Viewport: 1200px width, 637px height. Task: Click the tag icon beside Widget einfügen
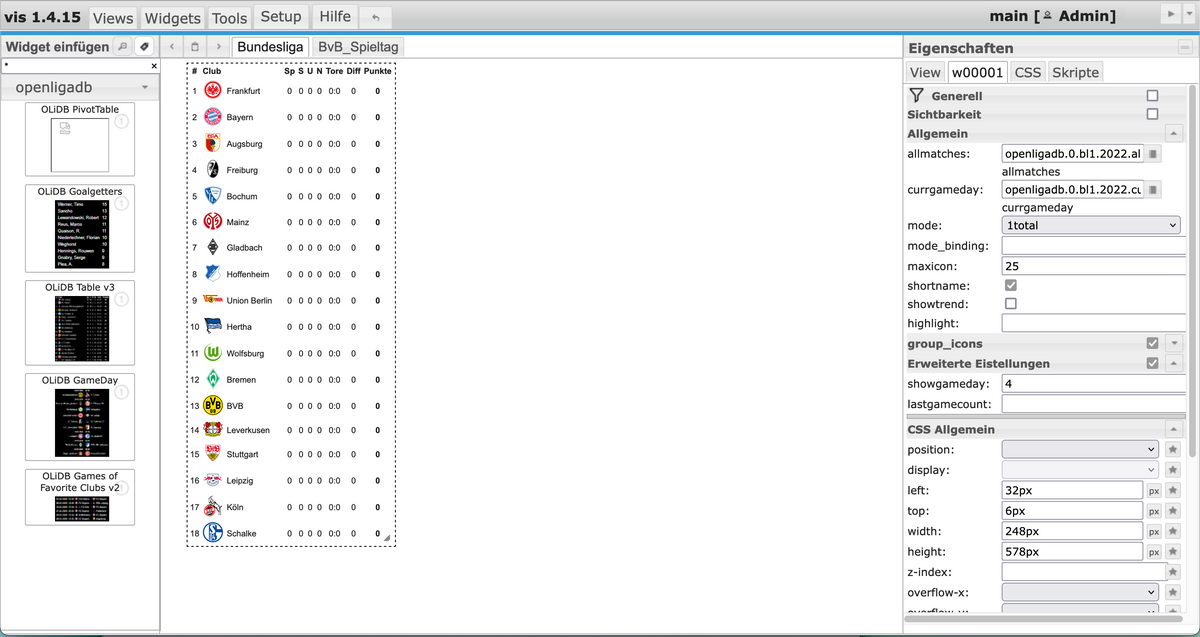tap(143, 47)
